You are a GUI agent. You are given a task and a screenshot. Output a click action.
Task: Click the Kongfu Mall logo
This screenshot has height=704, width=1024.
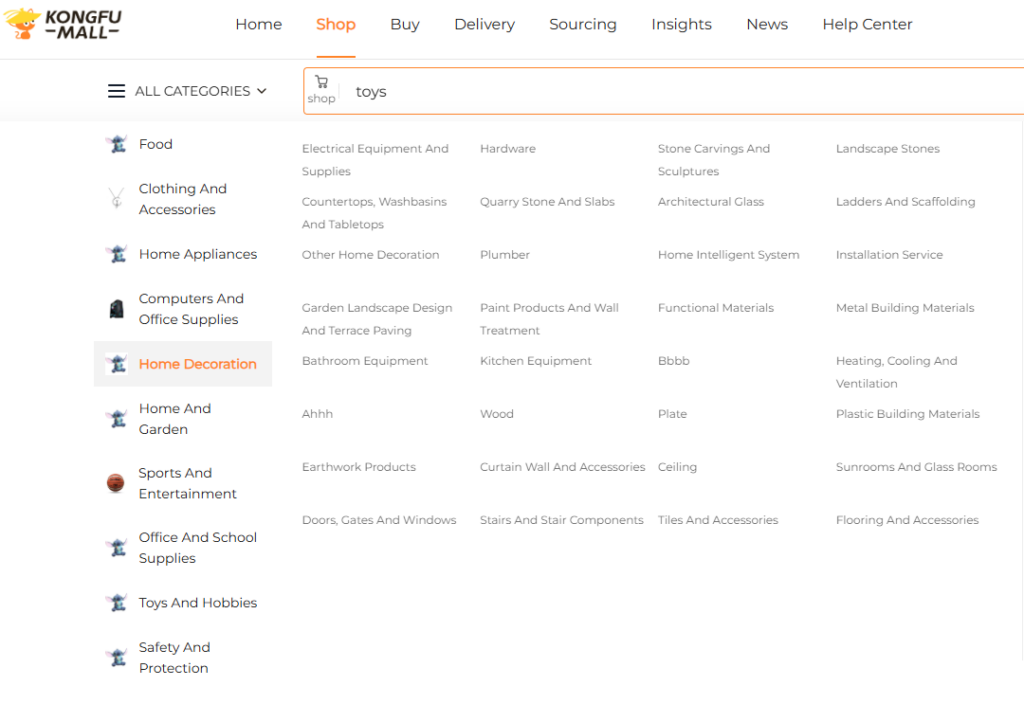coord(63,24)
